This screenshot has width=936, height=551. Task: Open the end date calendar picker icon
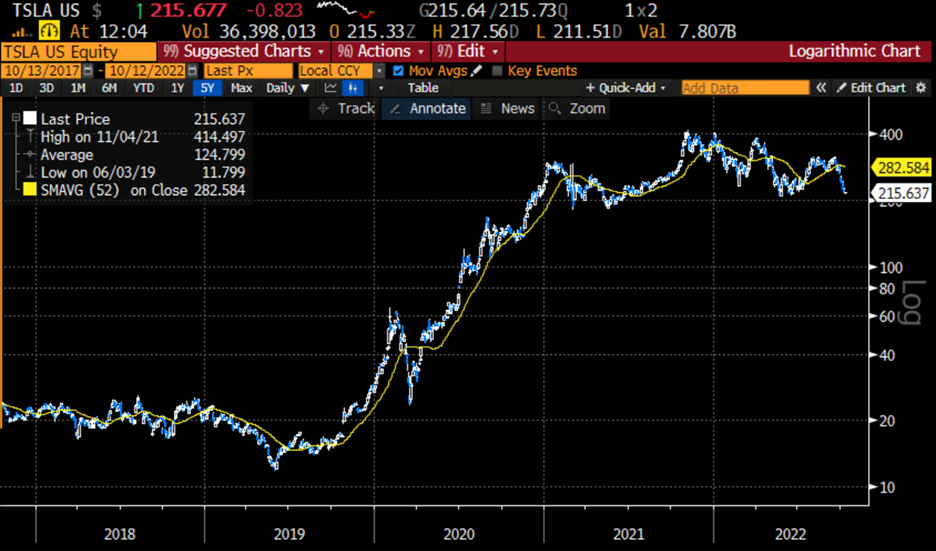[192, 70]
